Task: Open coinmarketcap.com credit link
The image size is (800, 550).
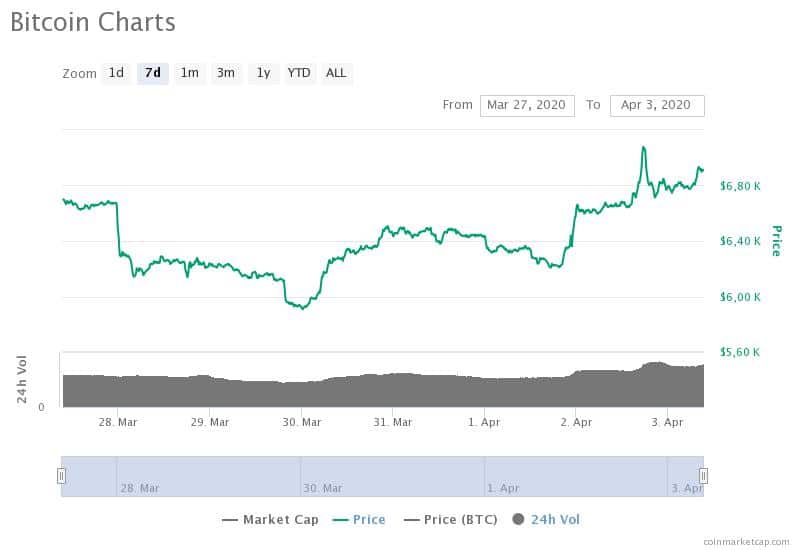Action: pos(746,542)
